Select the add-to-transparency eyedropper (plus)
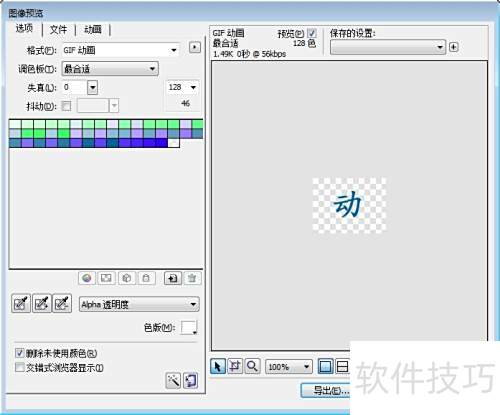Image resolution: width=500 pixels, height=415 pixels. pyautogui.click(x=42, y=303)
